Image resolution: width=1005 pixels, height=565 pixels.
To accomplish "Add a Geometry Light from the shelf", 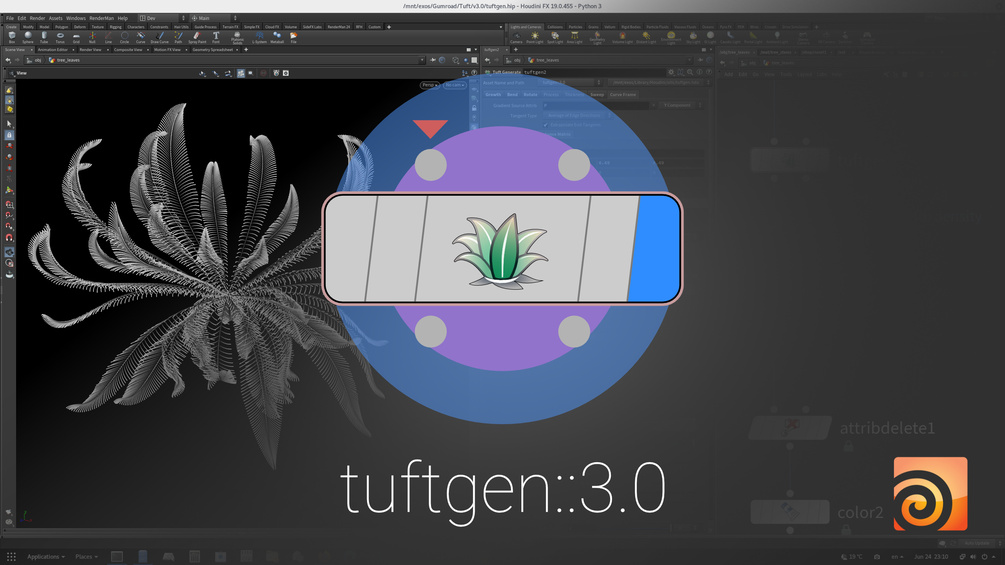I will (597, 38).
